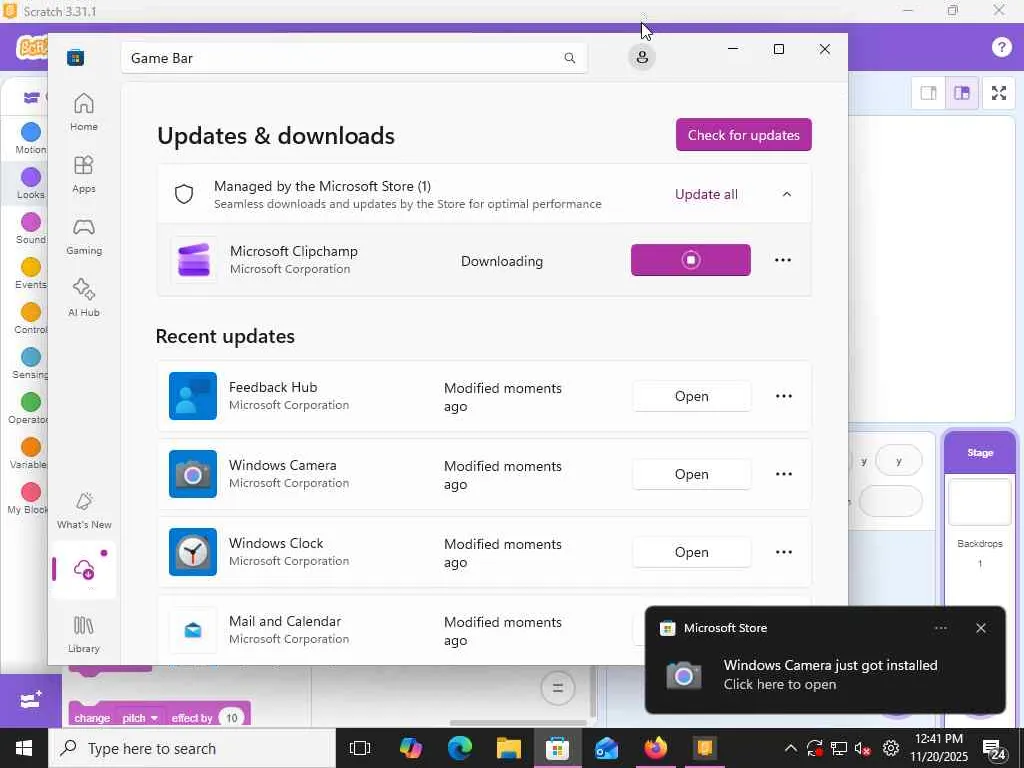Open the user profile account icon
Screen dimensions: 1024x768
click(642, 57)
